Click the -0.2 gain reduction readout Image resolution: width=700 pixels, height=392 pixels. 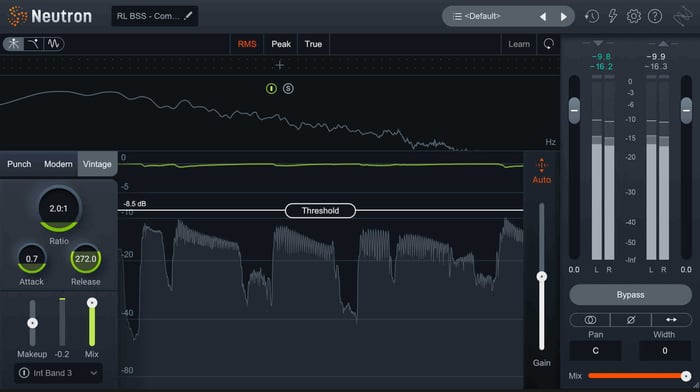coord(62,354)
